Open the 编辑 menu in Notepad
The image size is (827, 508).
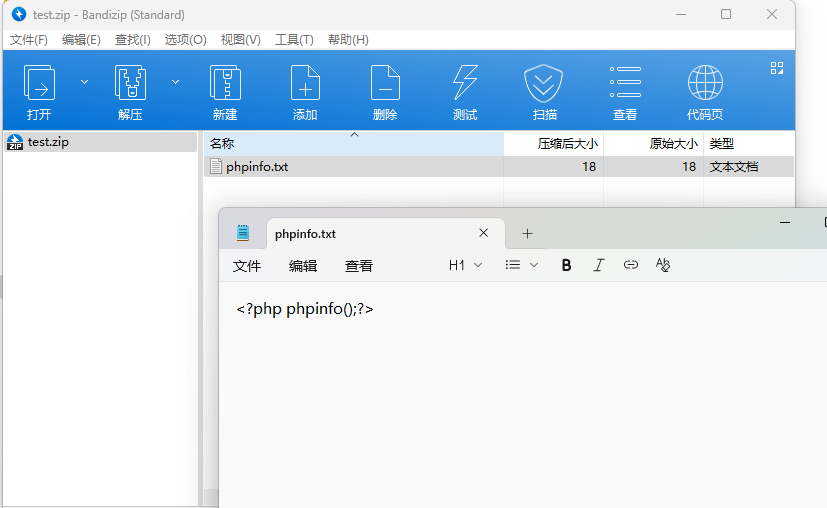coord(303,266)
